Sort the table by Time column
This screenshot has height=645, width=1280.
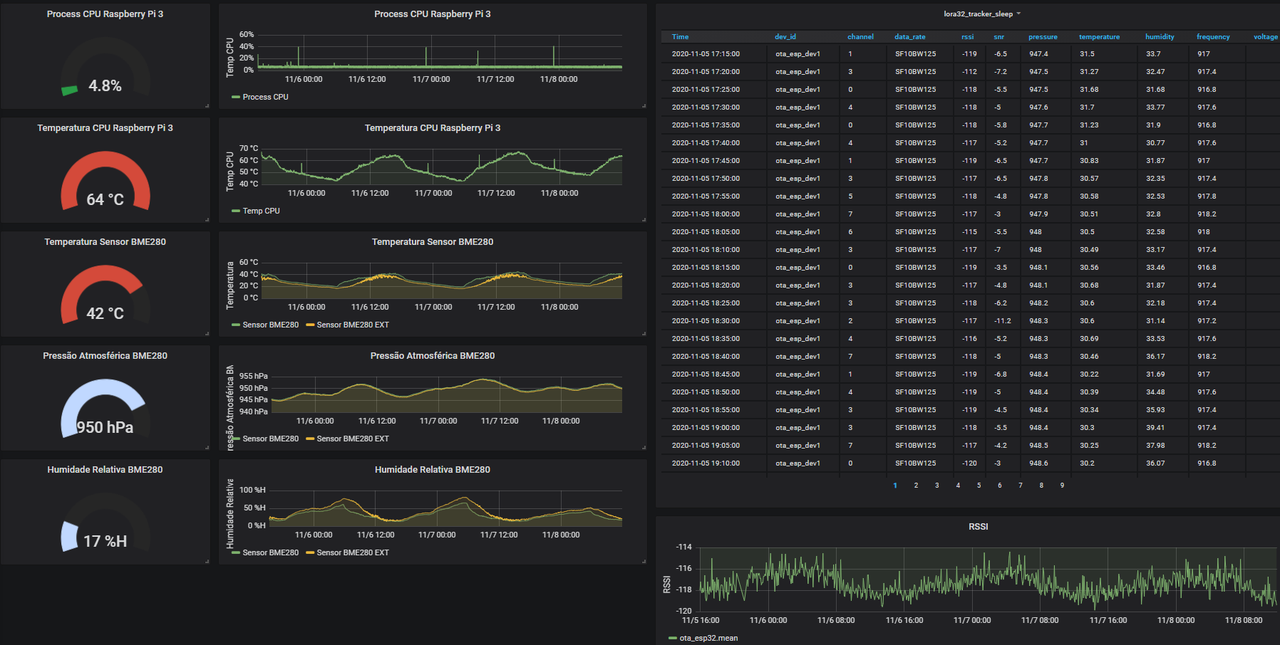[680, 37]
